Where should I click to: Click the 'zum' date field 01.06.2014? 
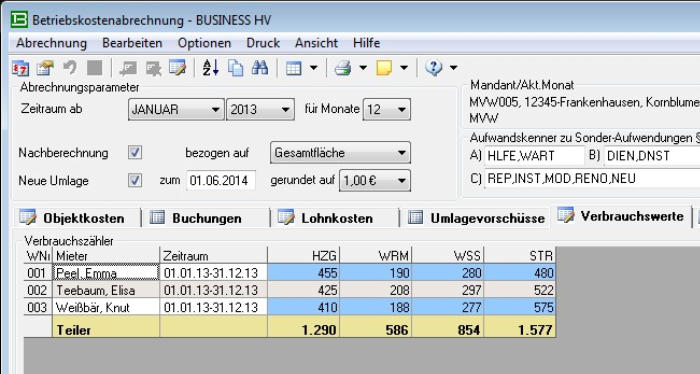click(221, 181)
